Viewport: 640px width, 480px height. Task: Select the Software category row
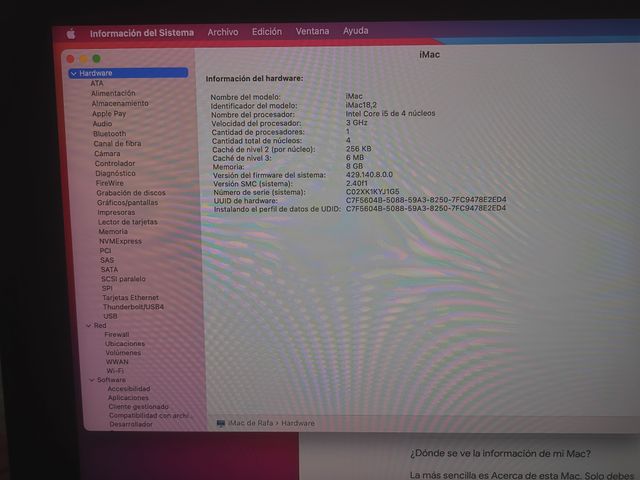point(111,380)
